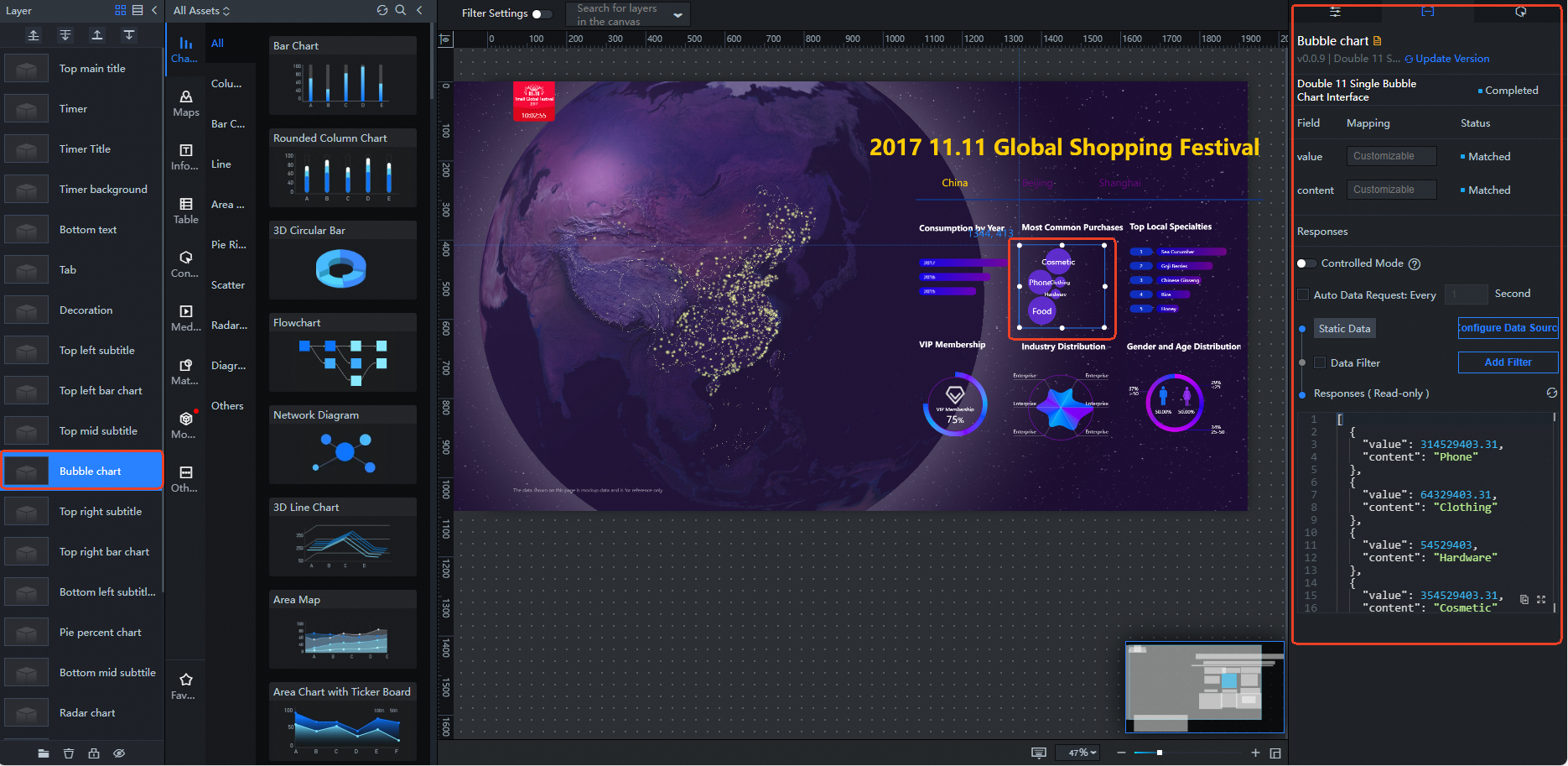Viewport: 1568px width, 766px height.
Task: Move selected layer down one level
Action: tap(129, 35)
